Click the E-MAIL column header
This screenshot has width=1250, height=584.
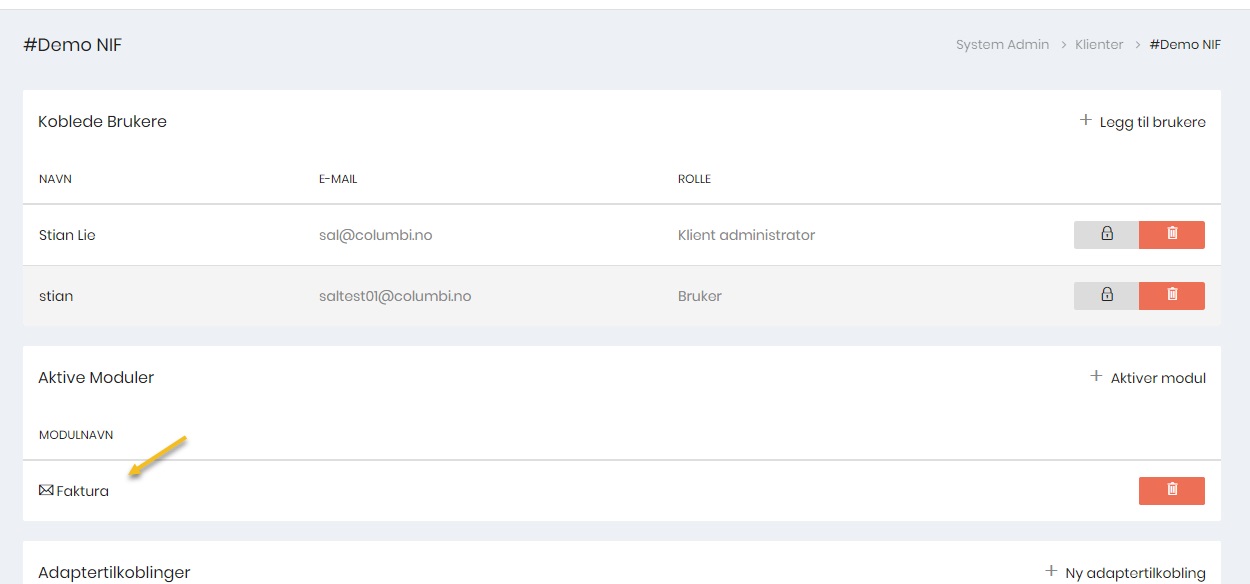coord(338,179)
